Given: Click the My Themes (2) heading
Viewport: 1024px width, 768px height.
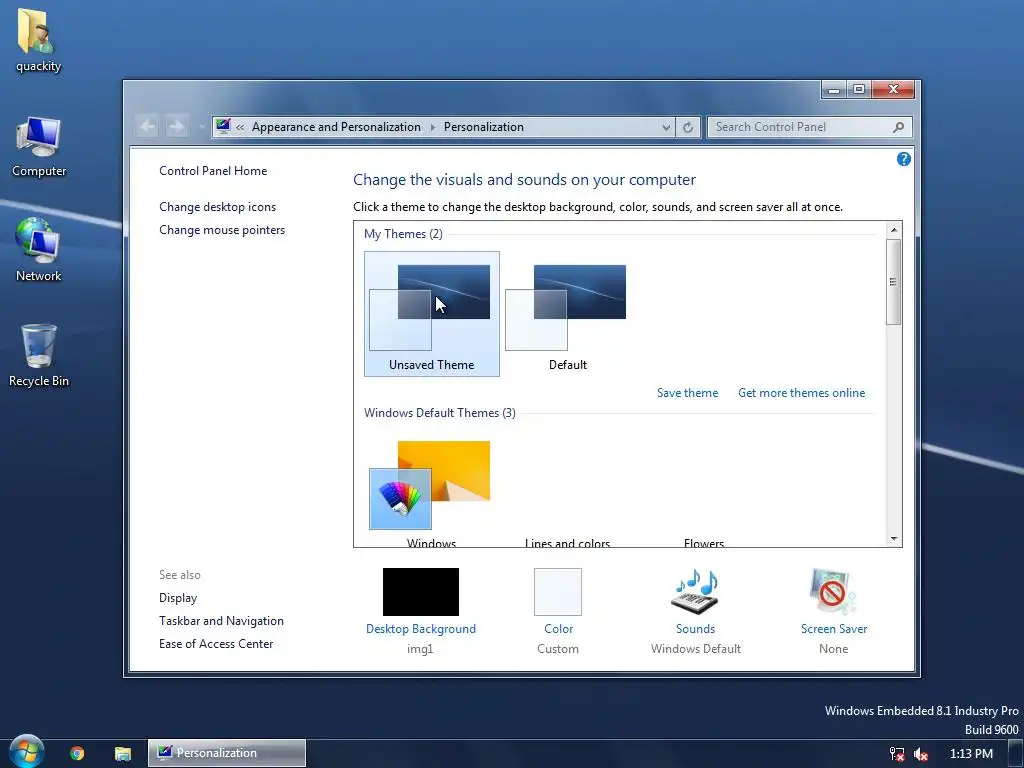Looking at the screenshot, I should click(403, 234).
